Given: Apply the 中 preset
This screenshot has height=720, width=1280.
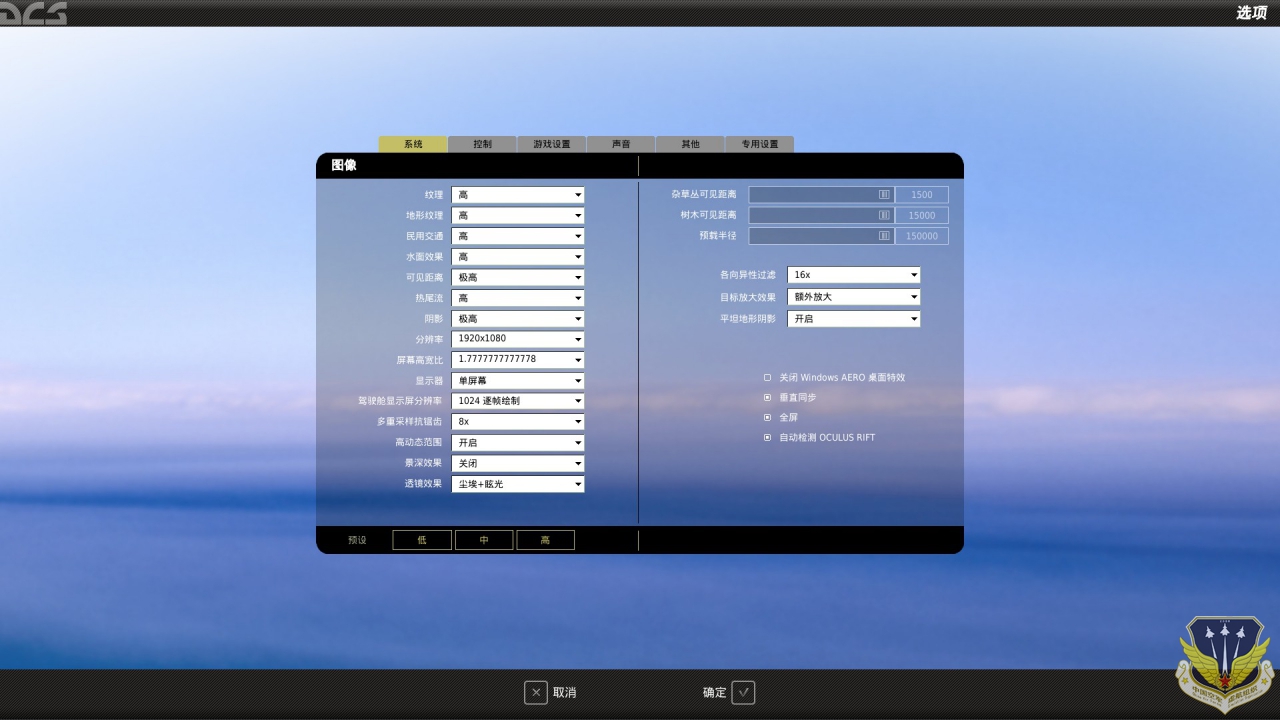Looking at the screenshot, I should point(484,540).
